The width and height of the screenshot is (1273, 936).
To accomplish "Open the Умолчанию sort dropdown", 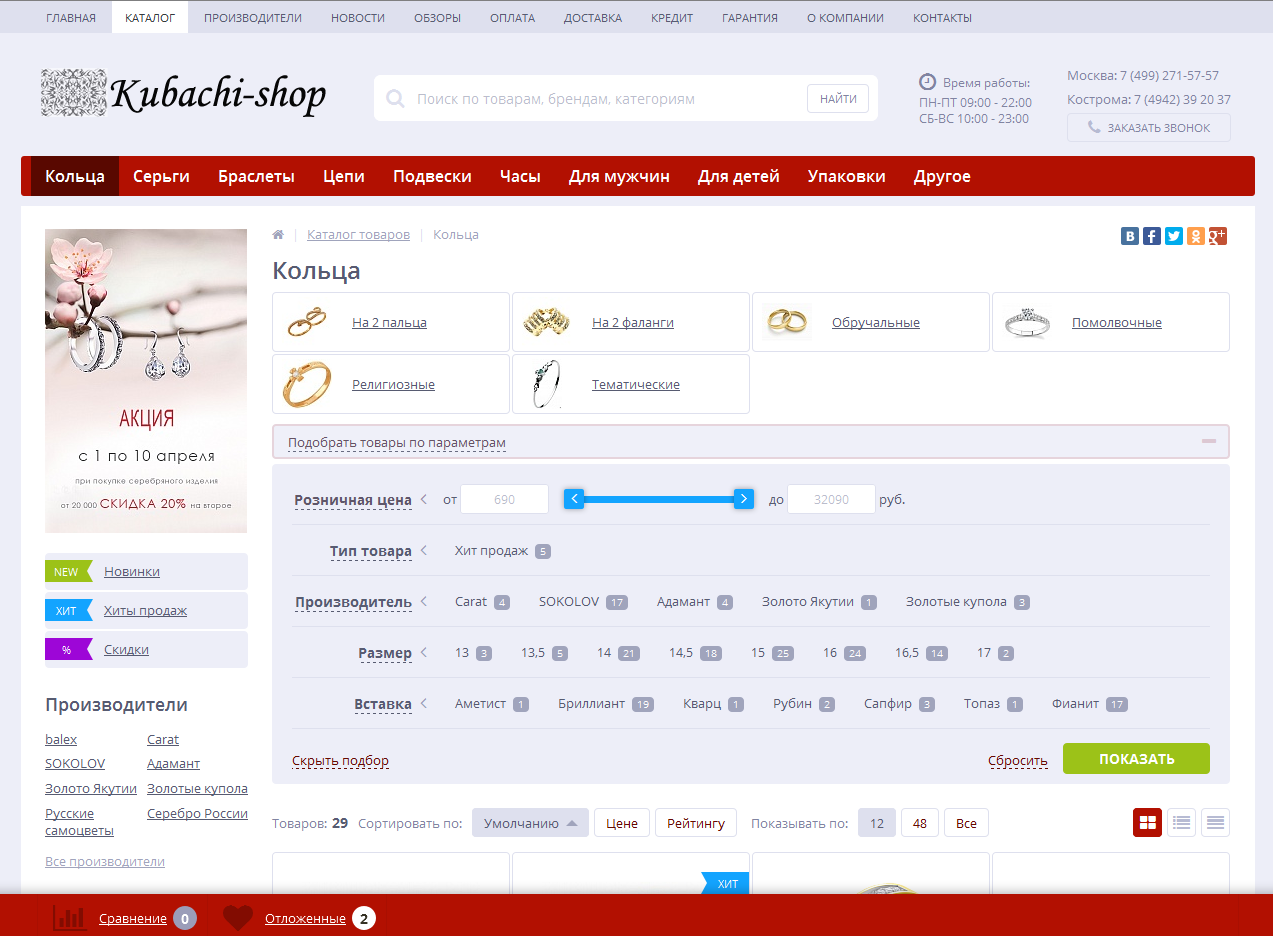I will (x=530, y=823).
